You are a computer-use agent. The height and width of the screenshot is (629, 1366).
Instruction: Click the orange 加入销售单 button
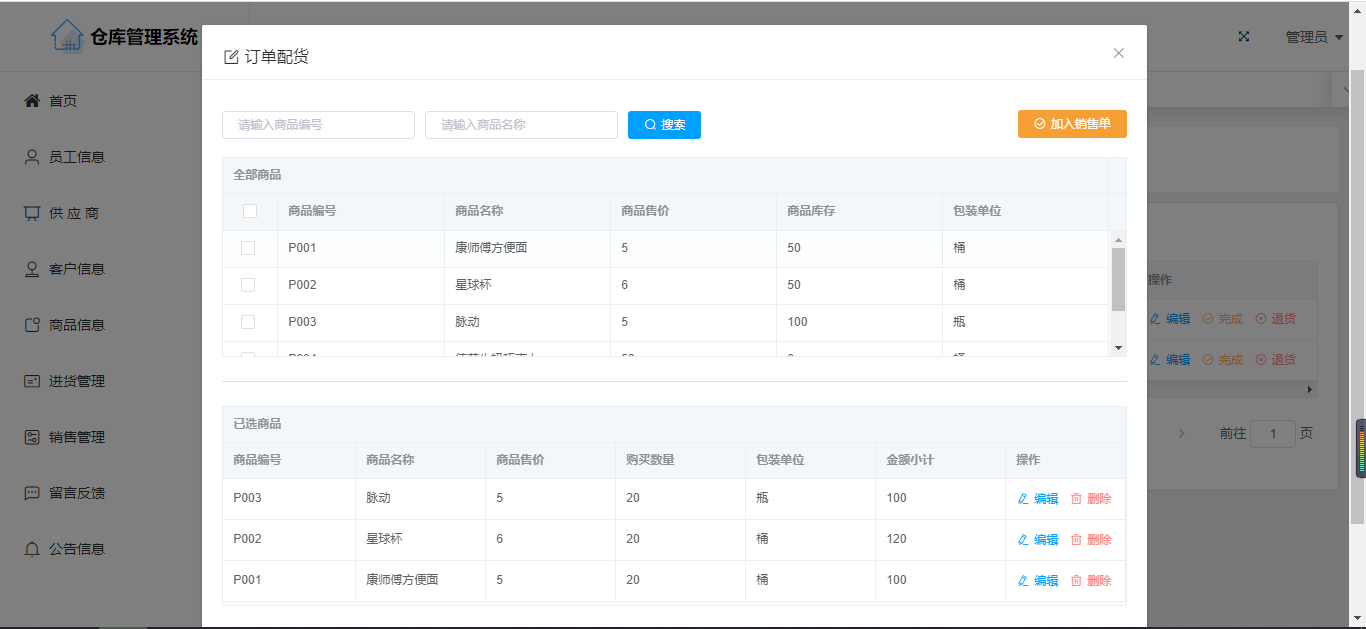[1072, 124]
